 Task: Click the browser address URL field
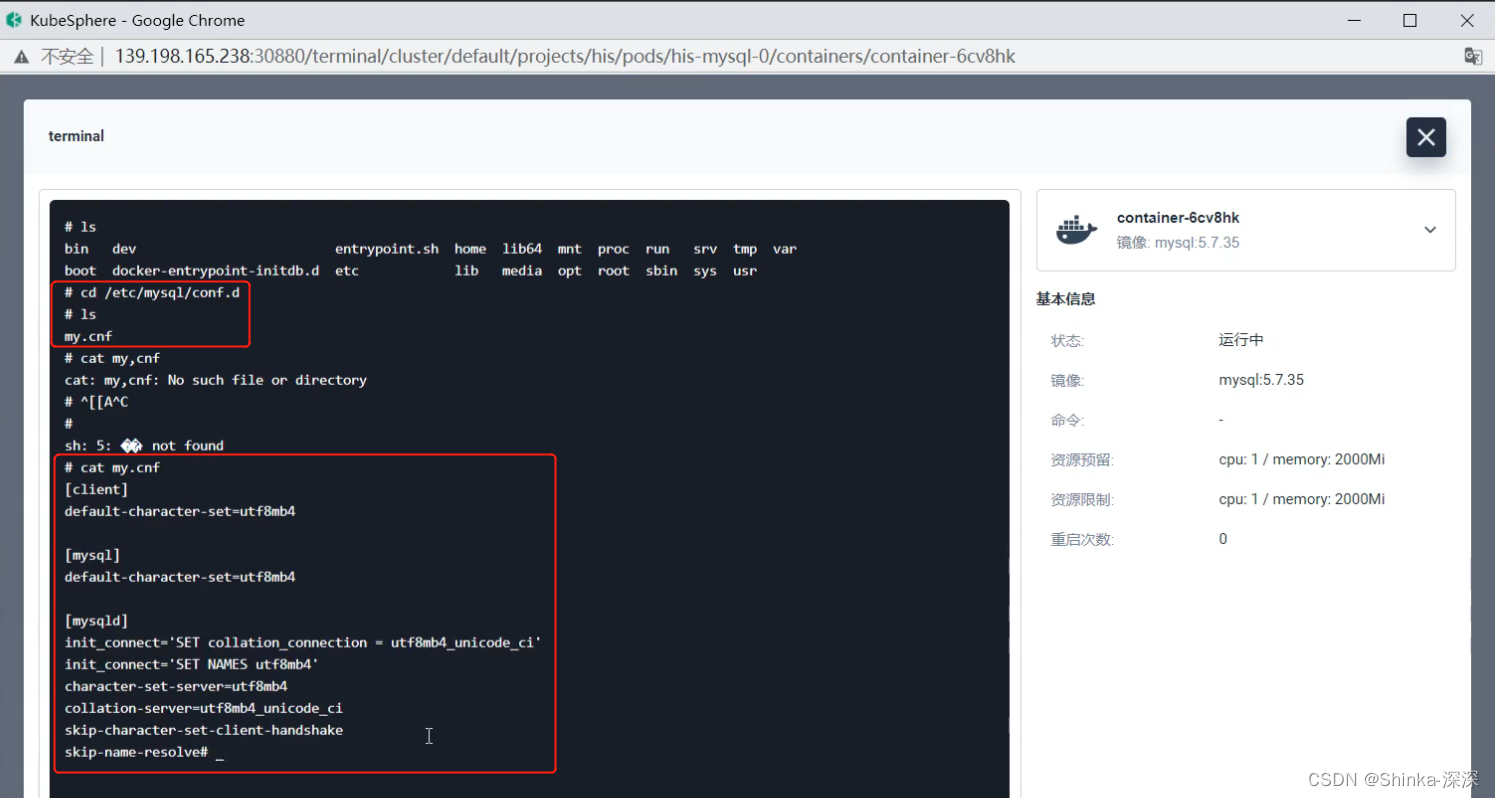(565, 56)
